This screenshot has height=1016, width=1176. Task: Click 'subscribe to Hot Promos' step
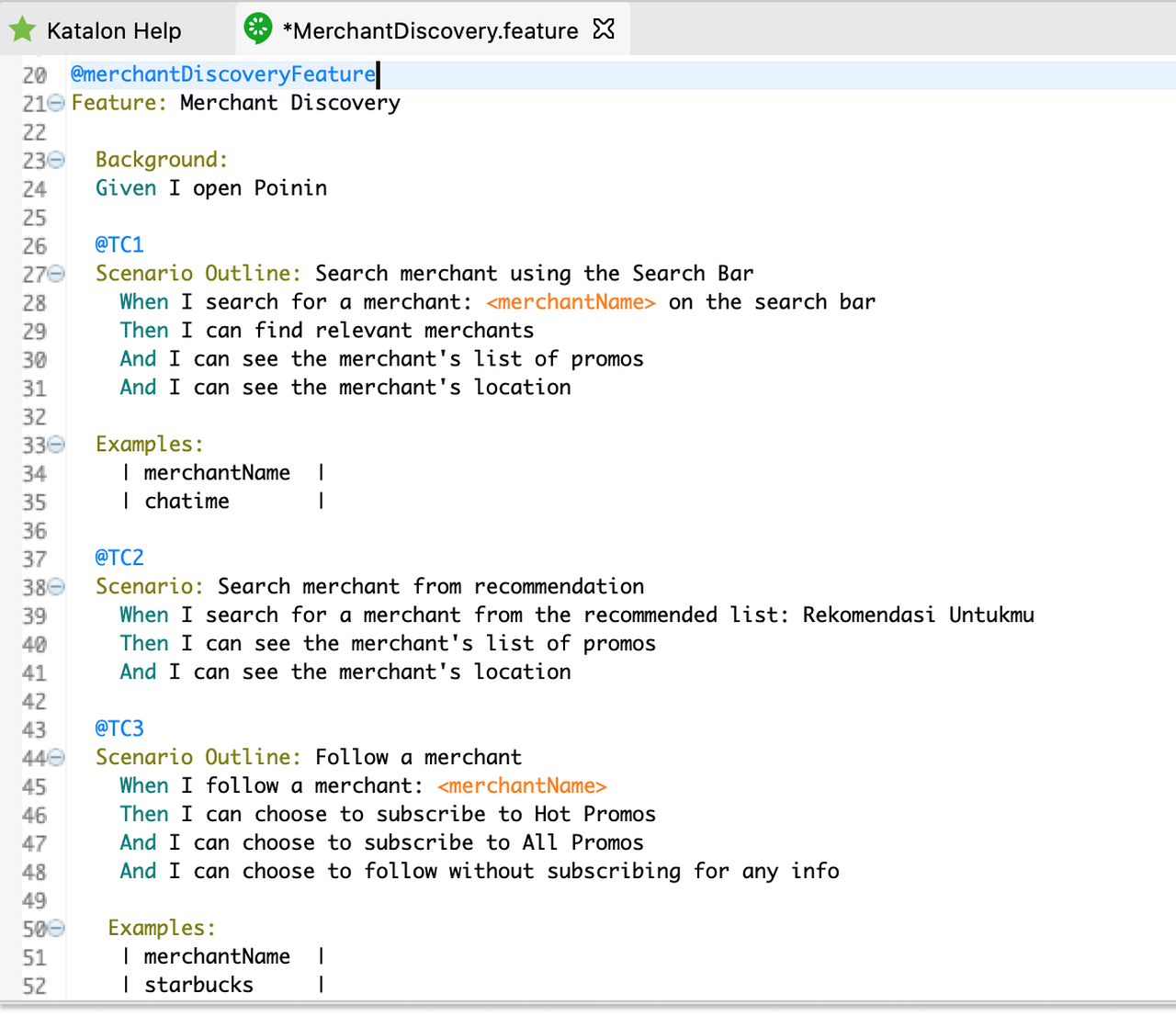pos(388,815)
